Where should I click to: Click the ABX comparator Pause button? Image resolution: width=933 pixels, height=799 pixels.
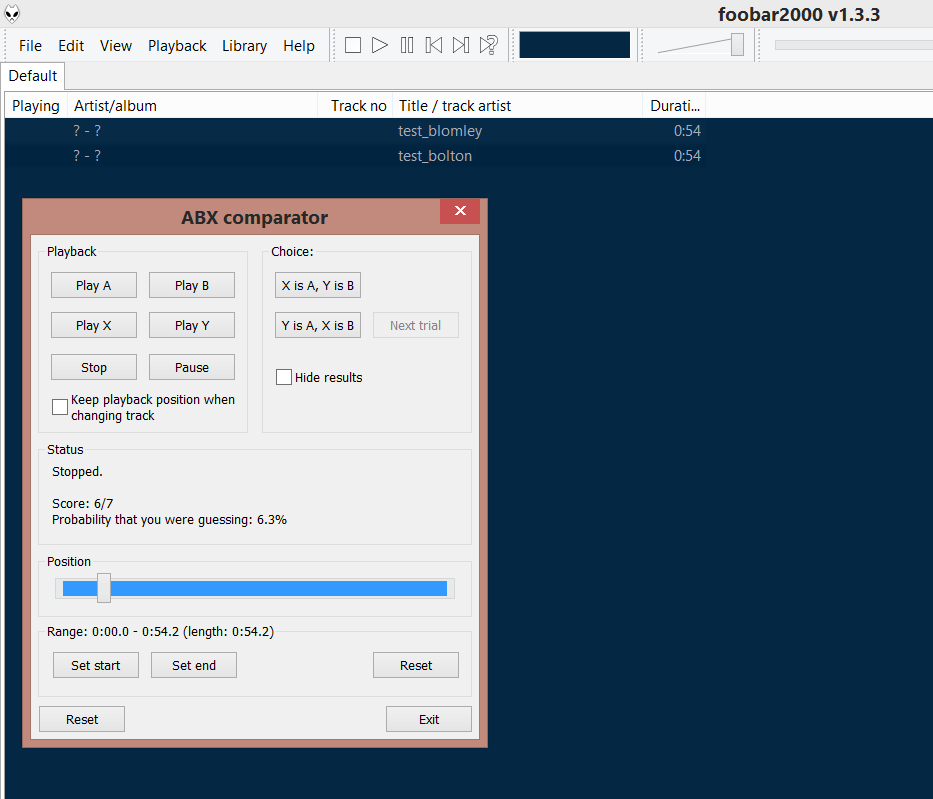pyautogui.click(x=192, y=367)
